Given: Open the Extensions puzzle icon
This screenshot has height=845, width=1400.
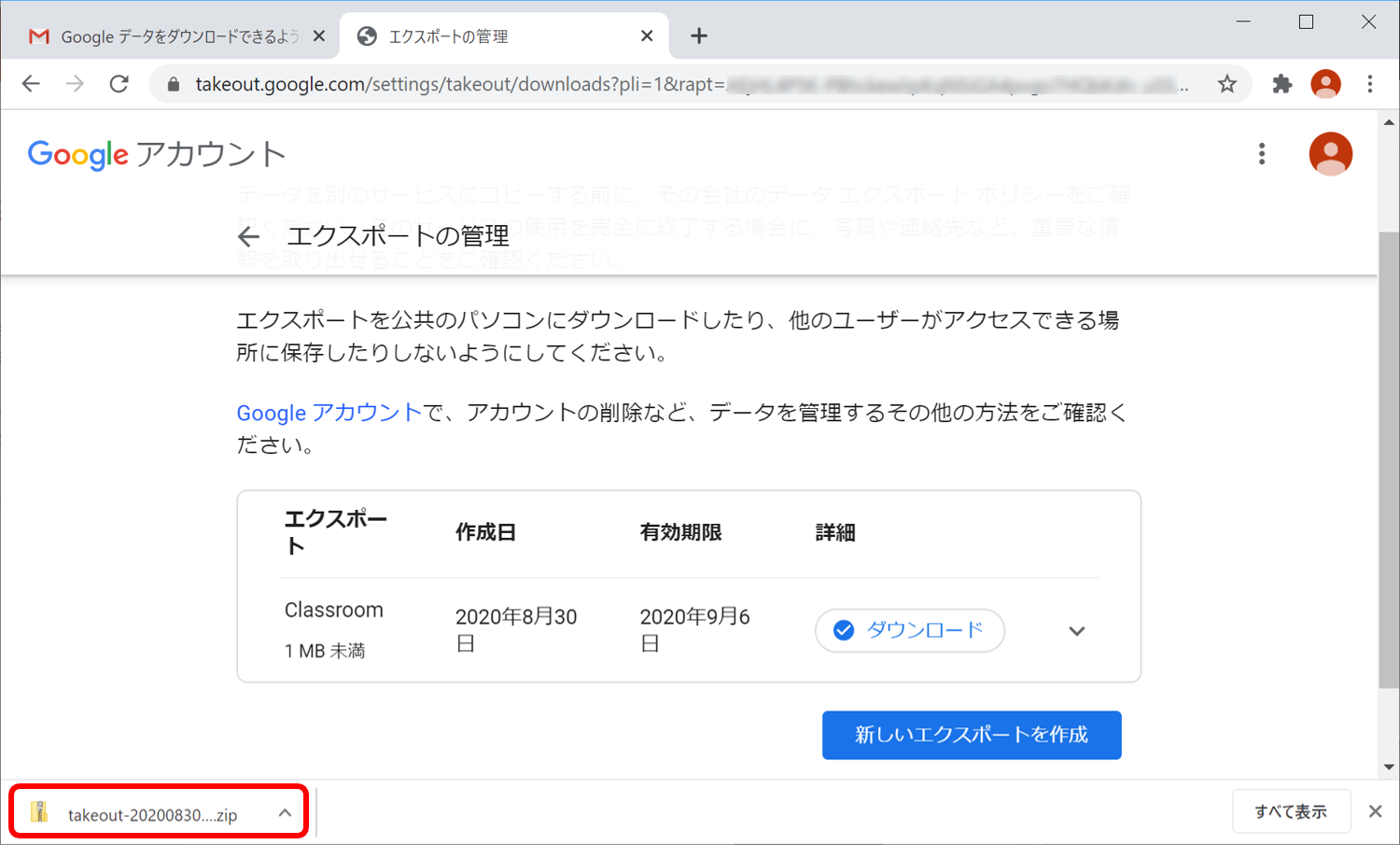Looking at the screenshot, I should [1282, 84].
